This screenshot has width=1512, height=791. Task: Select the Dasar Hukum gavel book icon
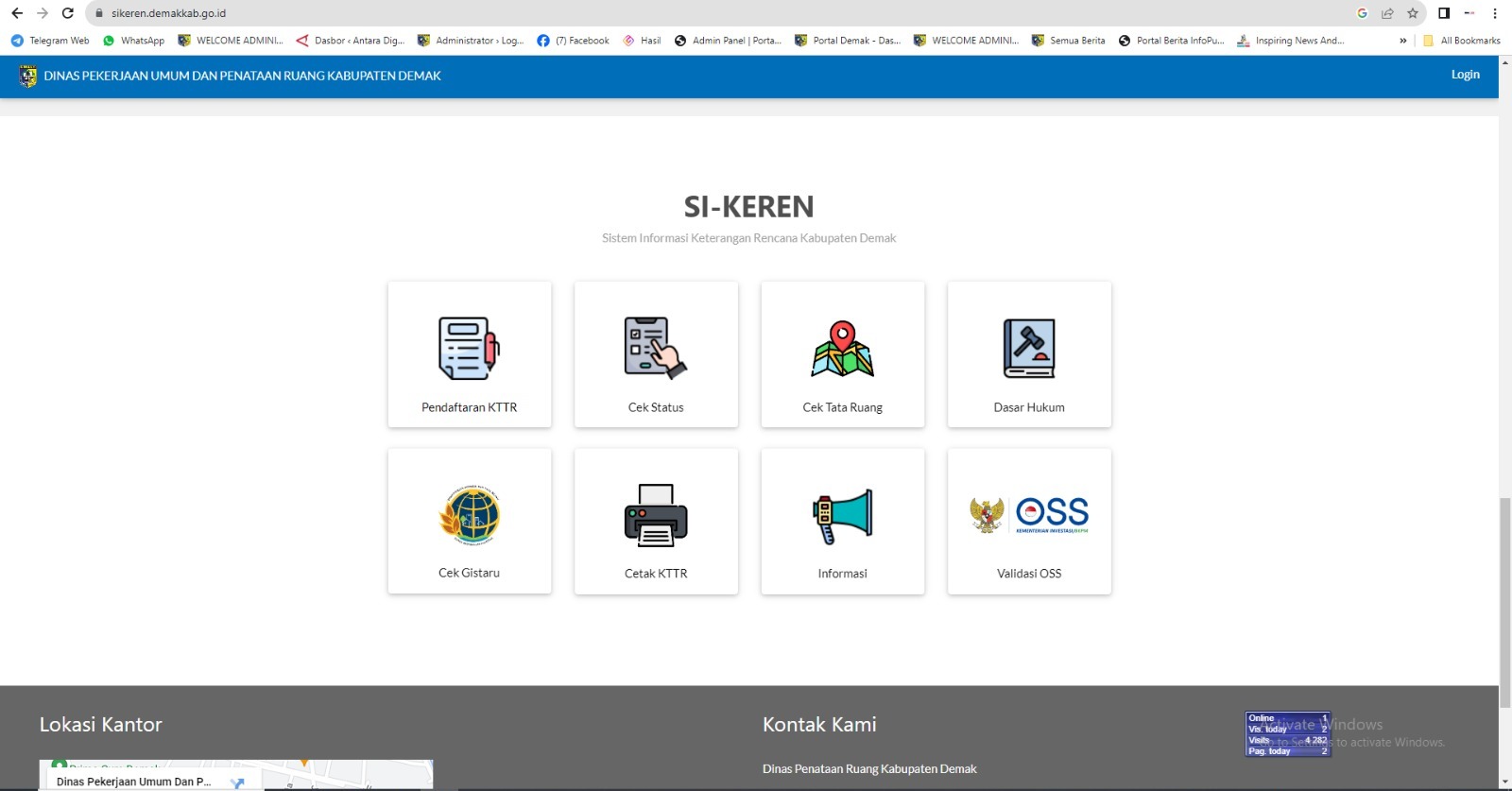1028,348
